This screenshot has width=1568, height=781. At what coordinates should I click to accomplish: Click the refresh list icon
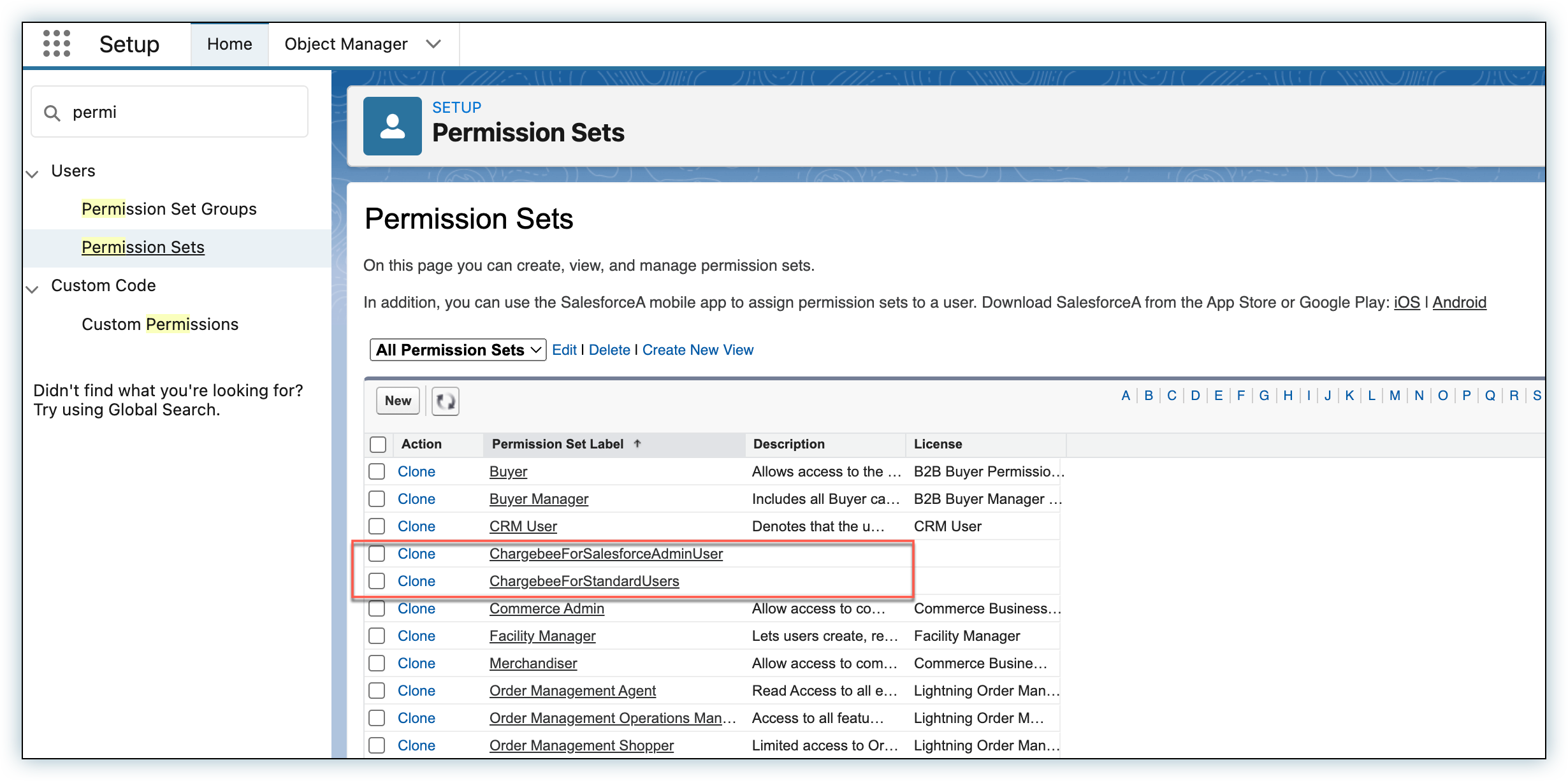[445, 401]
